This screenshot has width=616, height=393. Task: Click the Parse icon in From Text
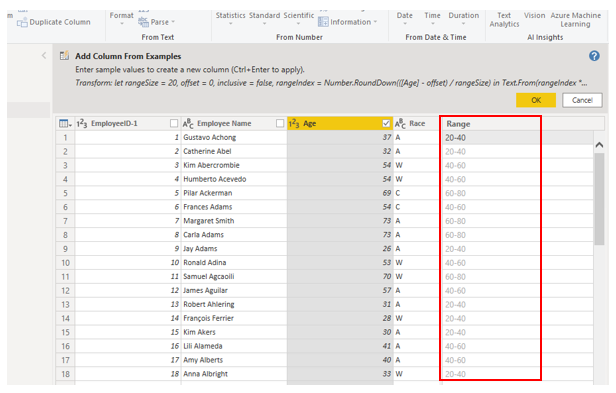pos(143,22)
